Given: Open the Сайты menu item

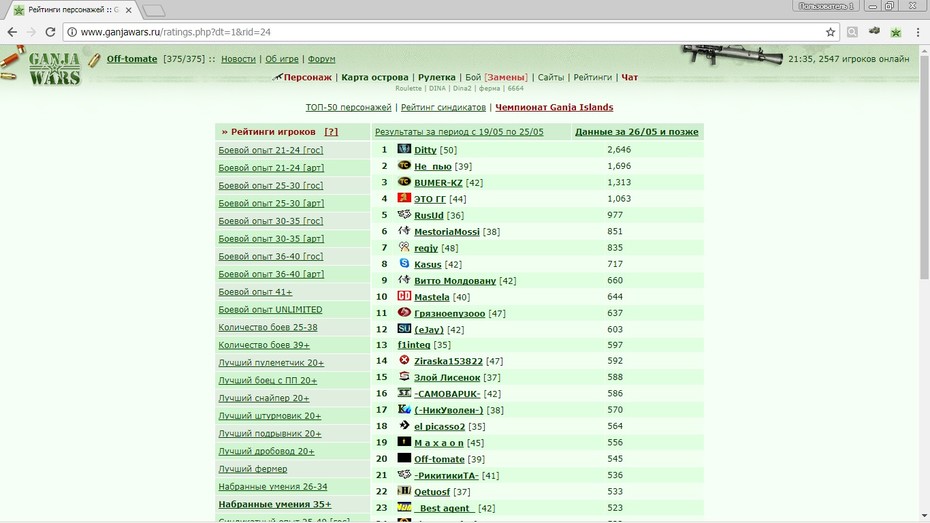Looking at the screenshot, I should [x=550, y=77].
